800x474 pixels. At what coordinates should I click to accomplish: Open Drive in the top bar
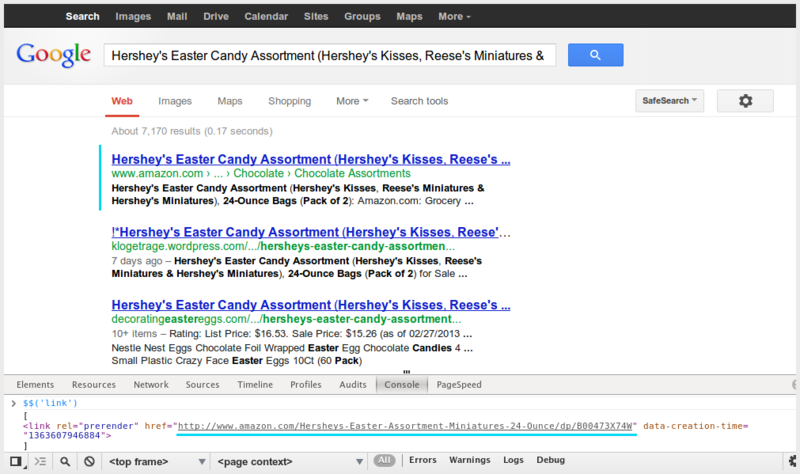[x=216, y=16]
